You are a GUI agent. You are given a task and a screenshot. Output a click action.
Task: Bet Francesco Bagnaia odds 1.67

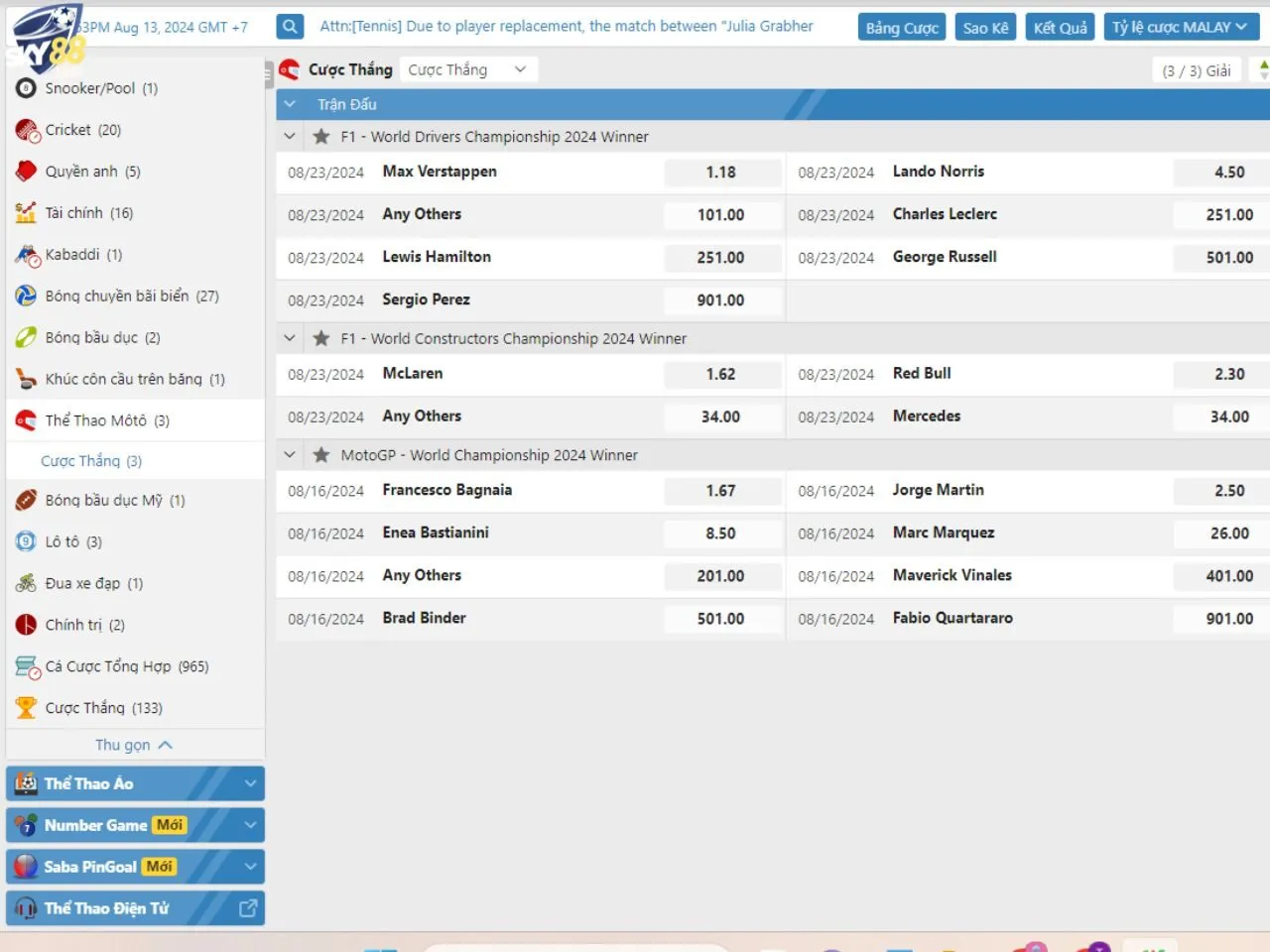[x=720, y=491]
